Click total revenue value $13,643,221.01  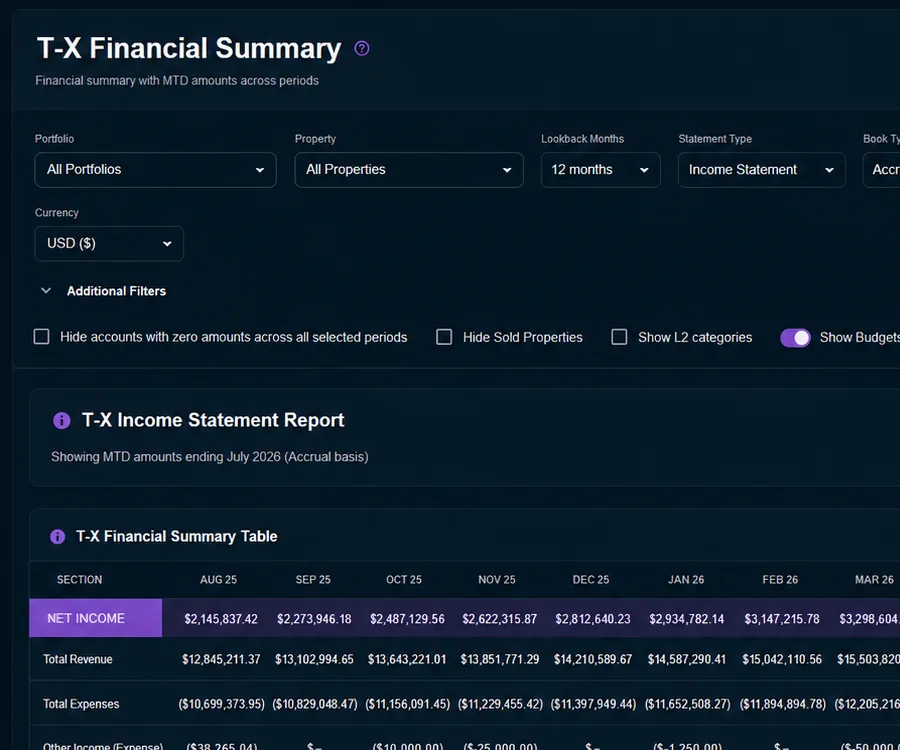pos(407,659)
